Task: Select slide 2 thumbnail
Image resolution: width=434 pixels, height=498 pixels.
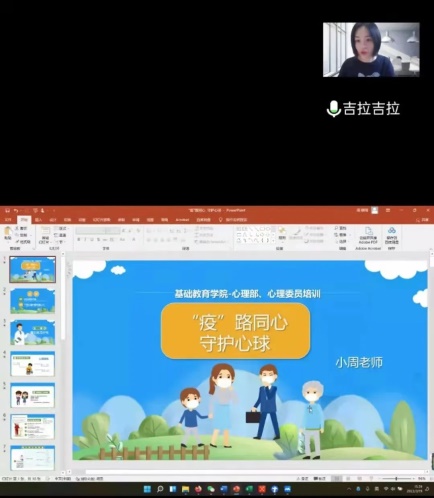Action: pos(32,301)
